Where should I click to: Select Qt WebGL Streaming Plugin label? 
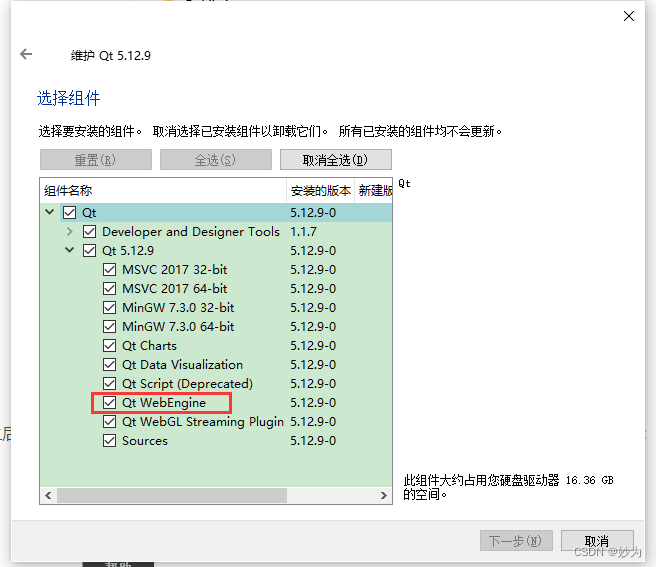point(203,421)
